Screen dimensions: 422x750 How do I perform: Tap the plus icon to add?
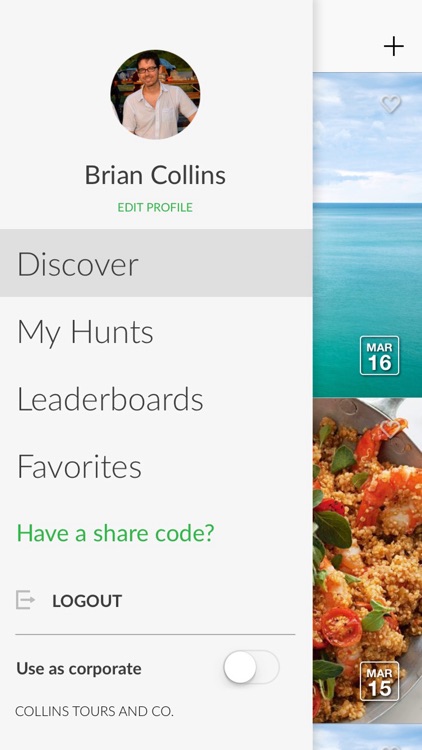click(x=394, y=46)
